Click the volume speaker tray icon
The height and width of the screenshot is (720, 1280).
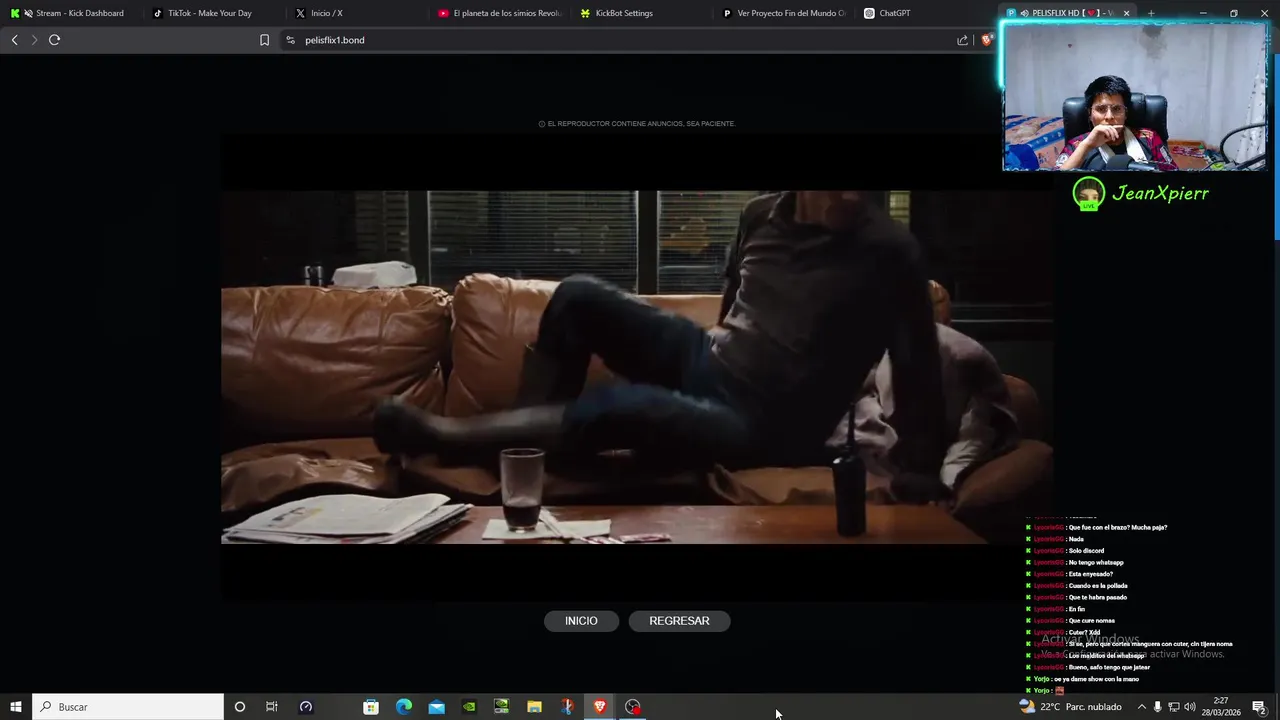[1190, 707]
